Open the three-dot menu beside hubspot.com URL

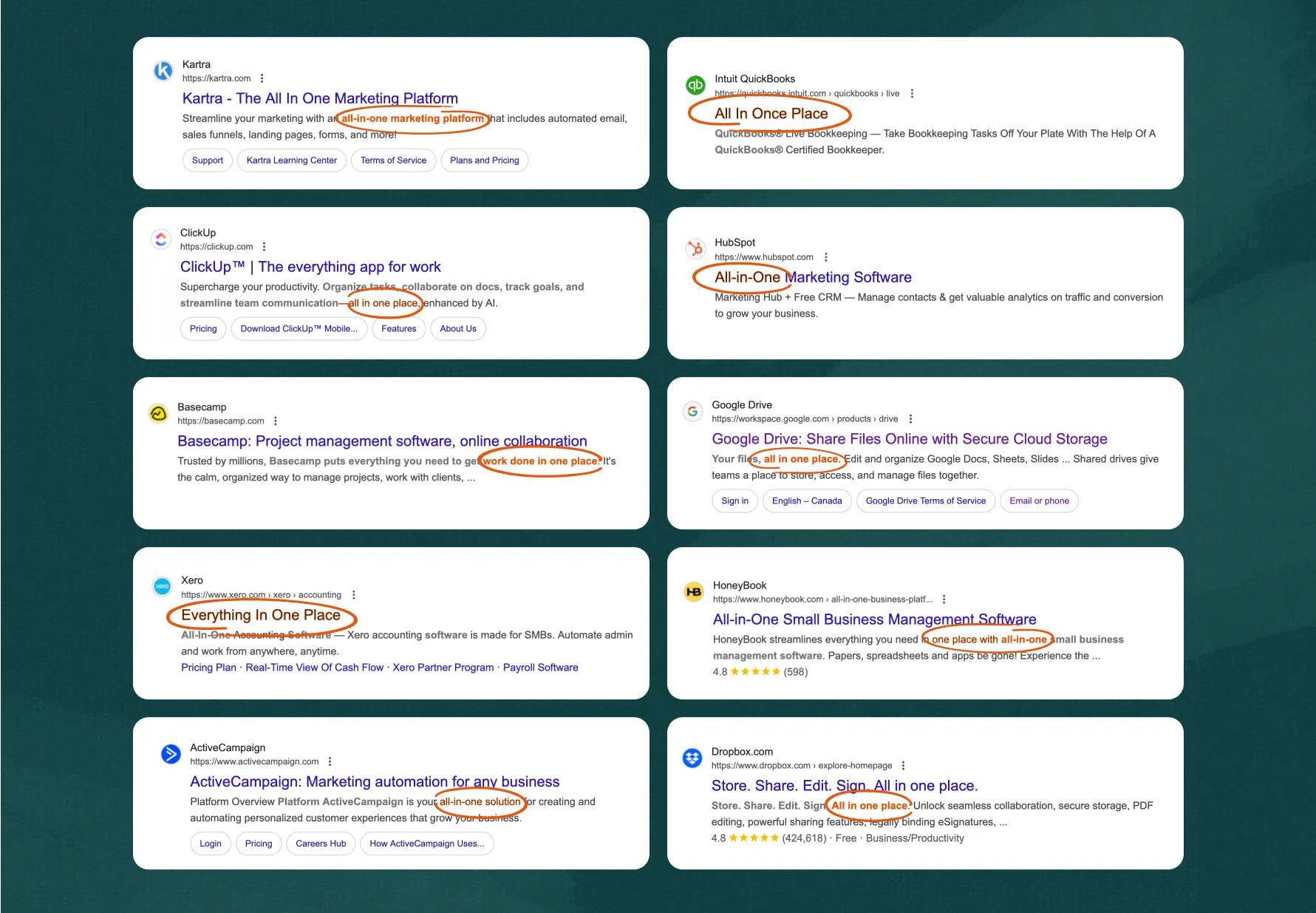pyautogui.click(x=825, y=257)
